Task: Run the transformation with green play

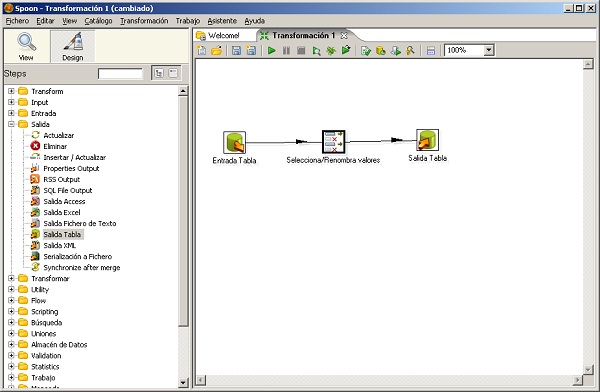Action: point(271,50)
